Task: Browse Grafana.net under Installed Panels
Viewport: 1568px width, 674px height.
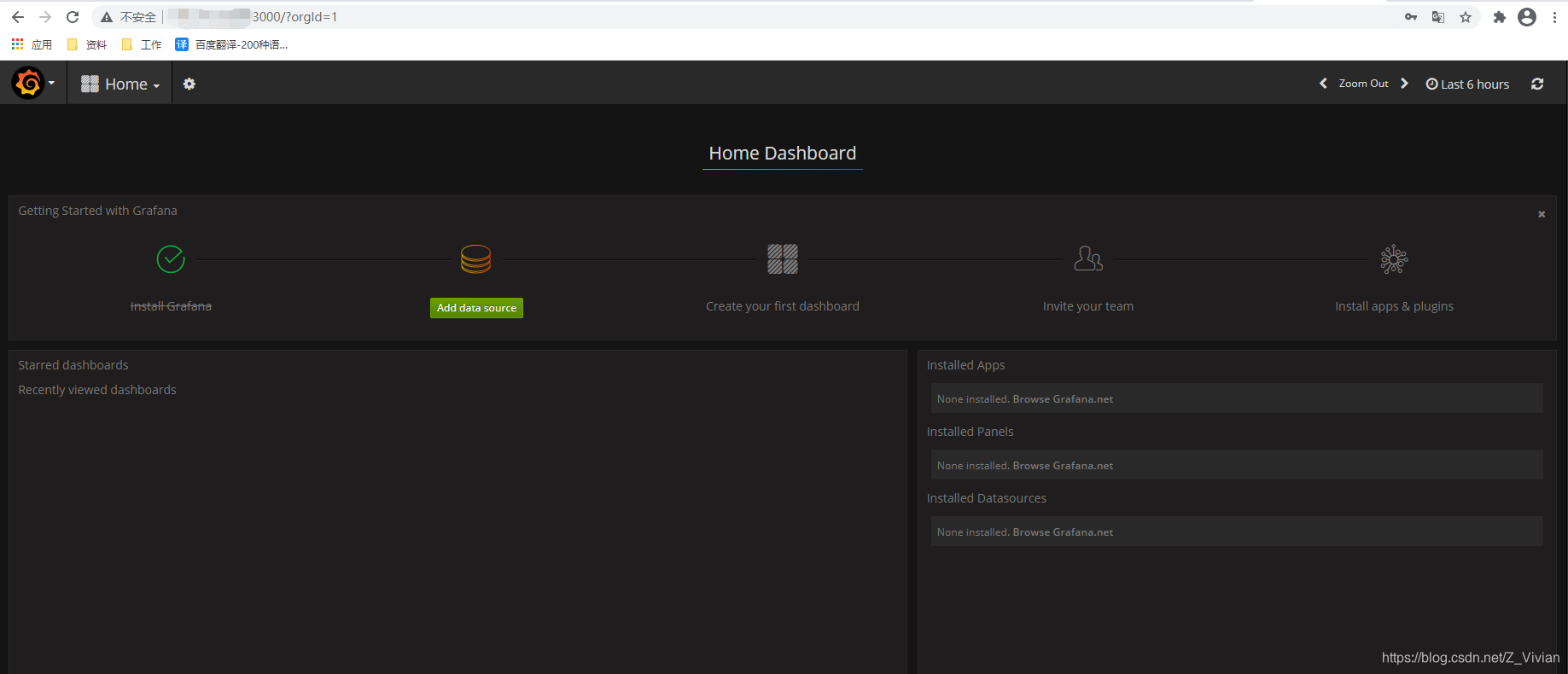Action: [1063, 466]
